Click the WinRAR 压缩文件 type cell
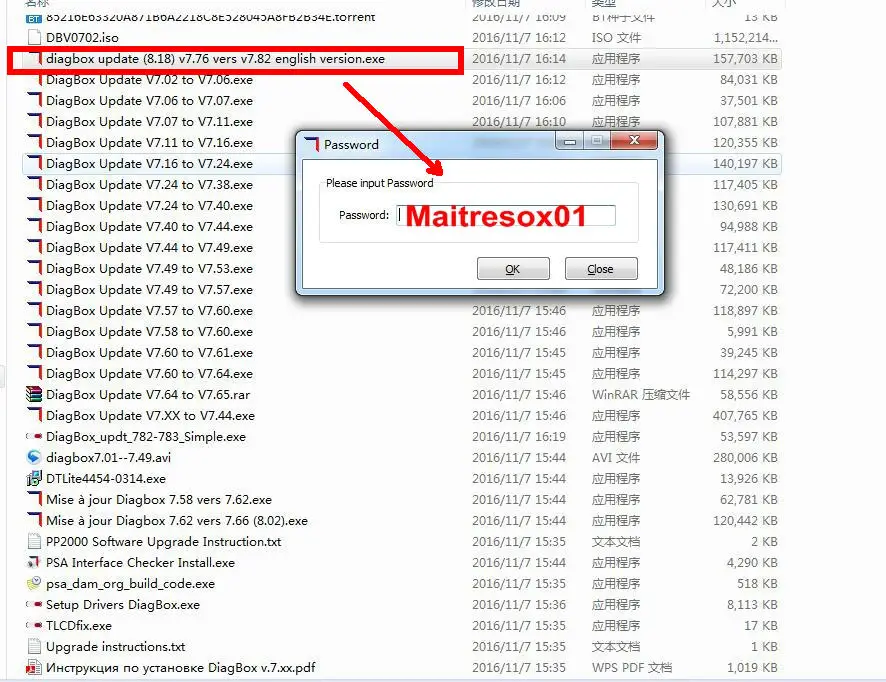886x682 pixels. pyautogui.click(x=641, y=394)
